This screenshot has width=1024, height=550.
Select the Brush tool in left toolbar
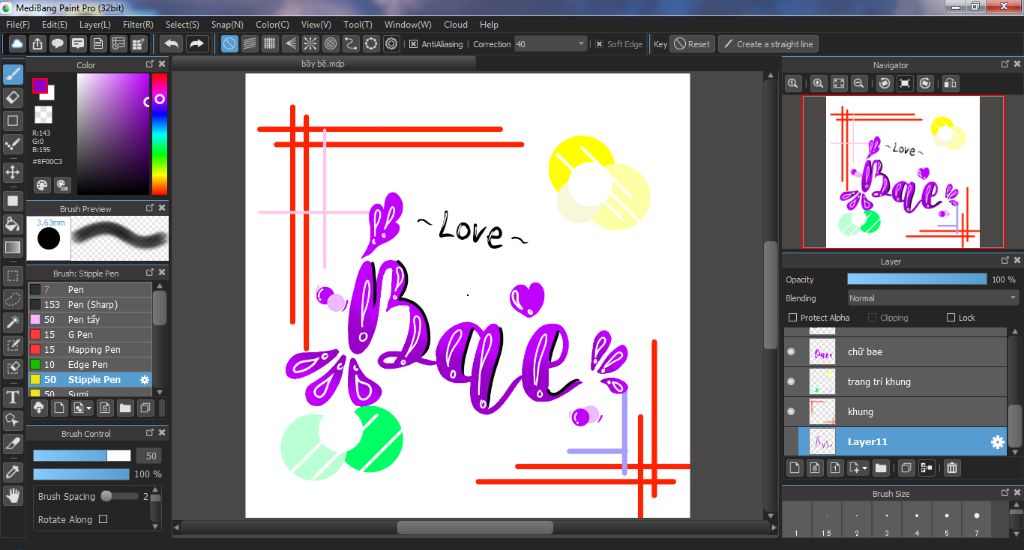[x=12, y=74]
